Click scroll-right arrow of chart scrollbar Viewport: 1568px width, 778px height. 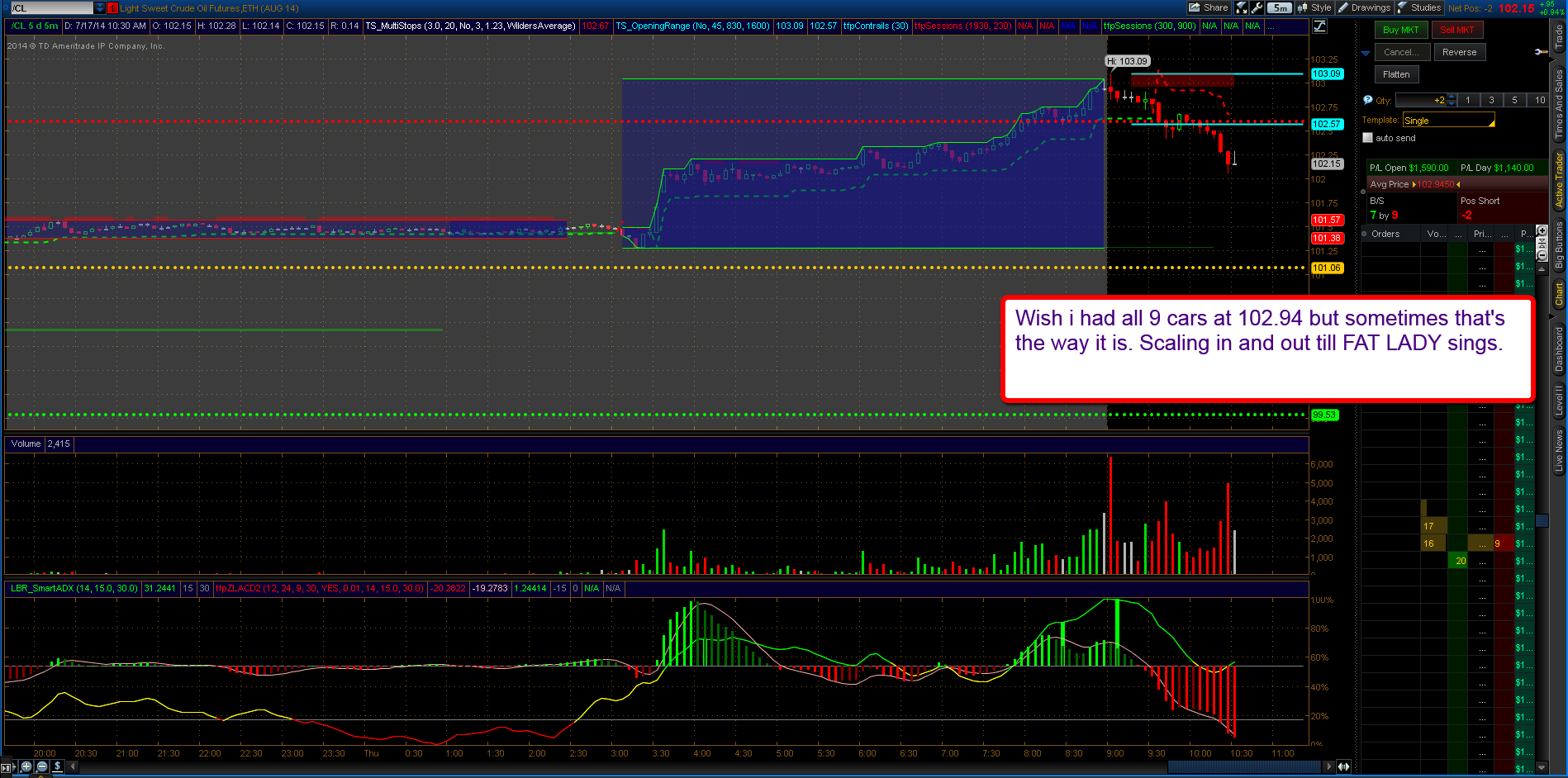(x=1328, y=766)
